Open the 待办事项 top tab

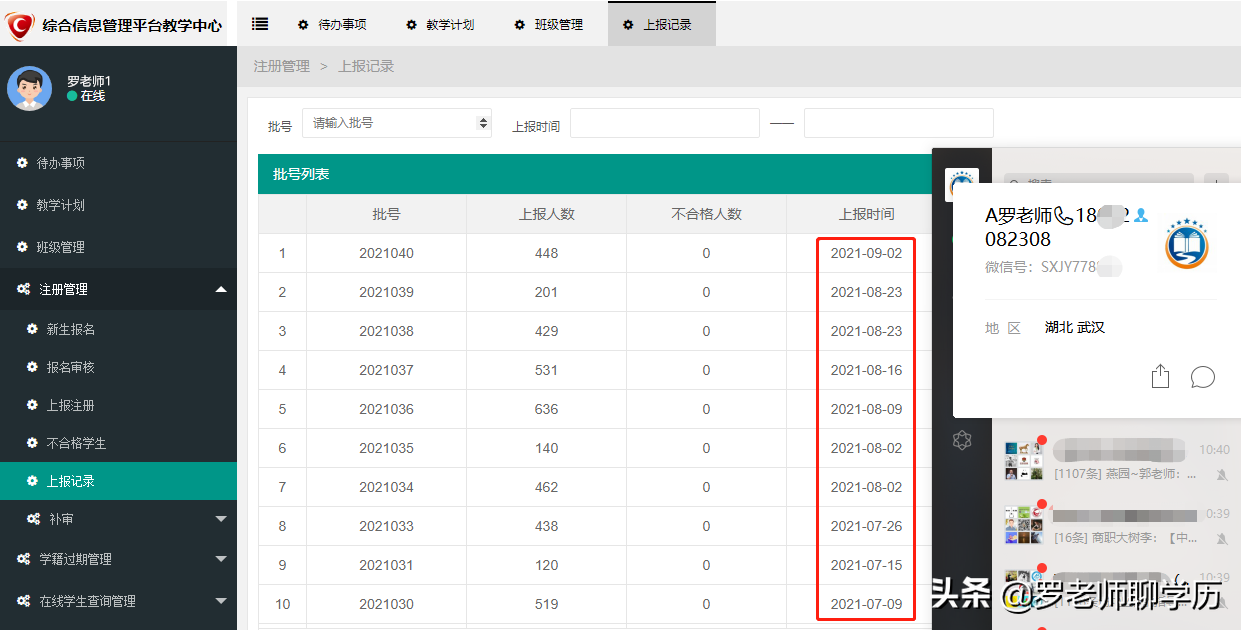[x=332, y=24]
